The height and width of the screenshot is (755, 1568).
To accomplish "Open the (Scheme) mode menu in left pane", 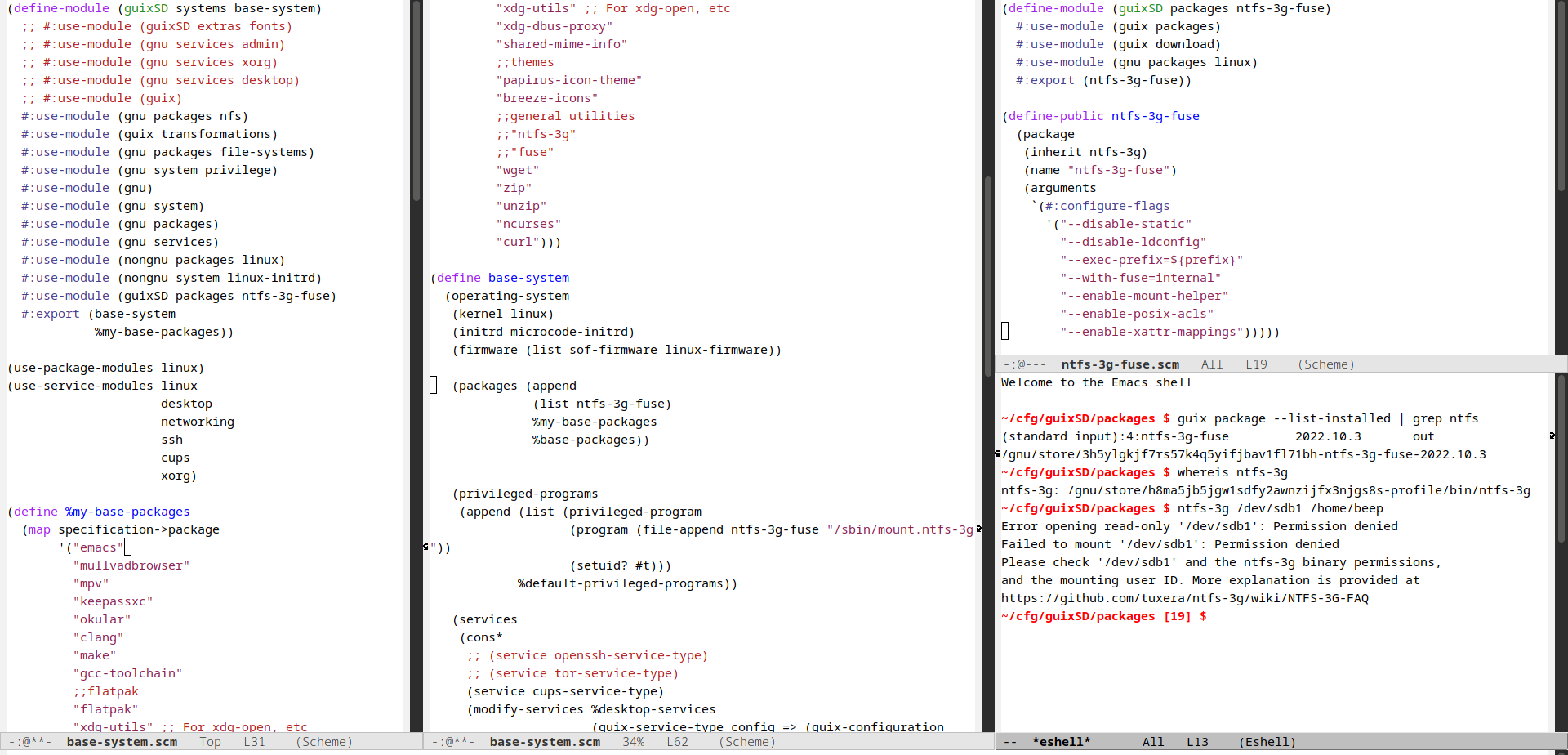I will coord(324,742).
